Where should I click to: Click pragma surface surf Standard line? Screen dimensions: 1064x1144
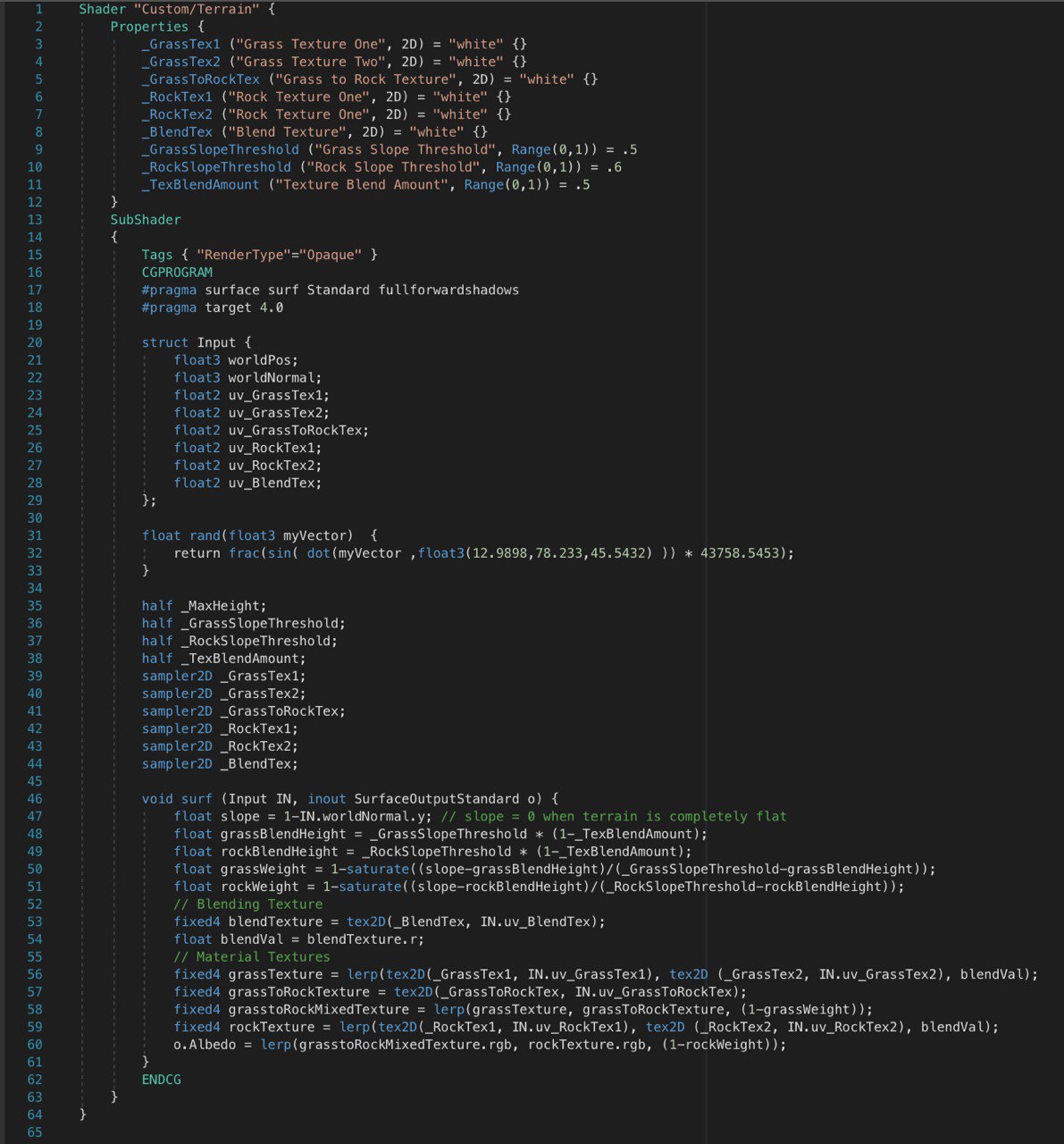coord(330,290)
